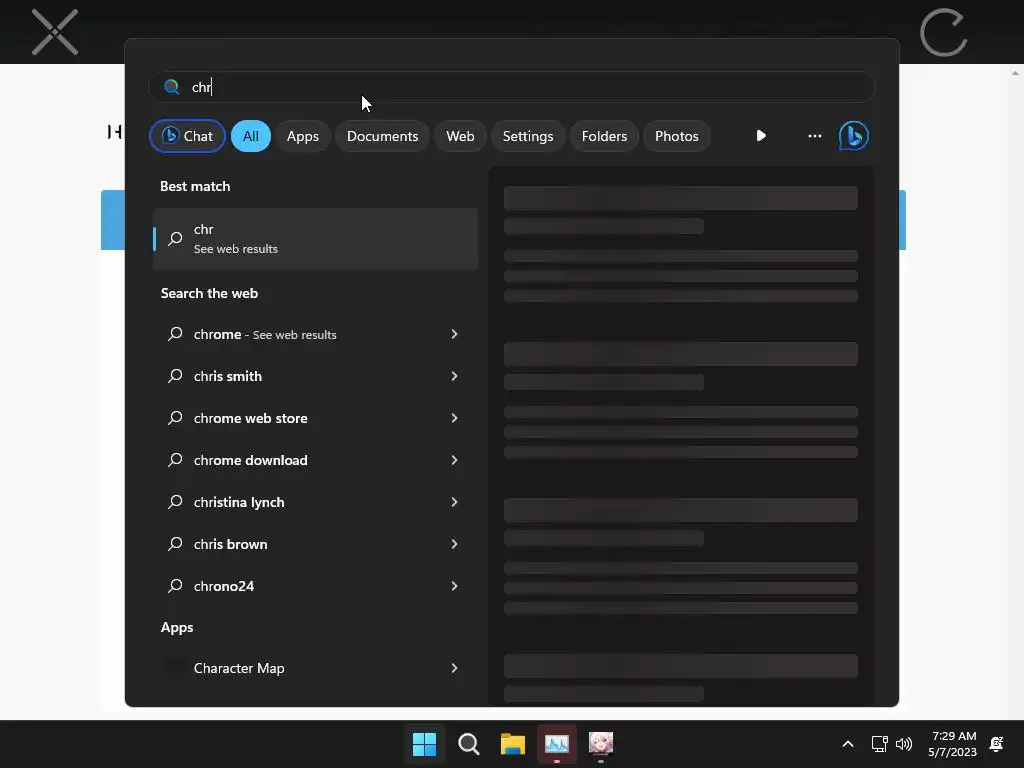Screen dimensions: 1024x768
Task: Click scrollbar up arrow in background window
Action: (1016, 71)
